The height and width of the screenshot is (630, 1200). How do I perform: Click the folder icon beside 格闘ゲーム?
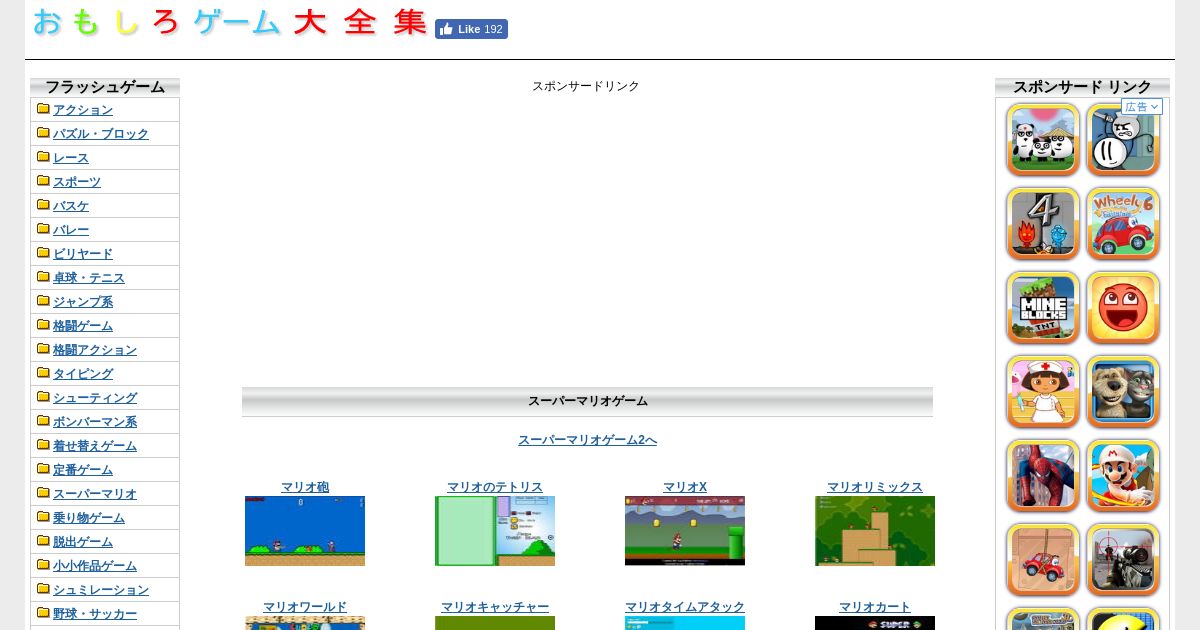point(43,324)
